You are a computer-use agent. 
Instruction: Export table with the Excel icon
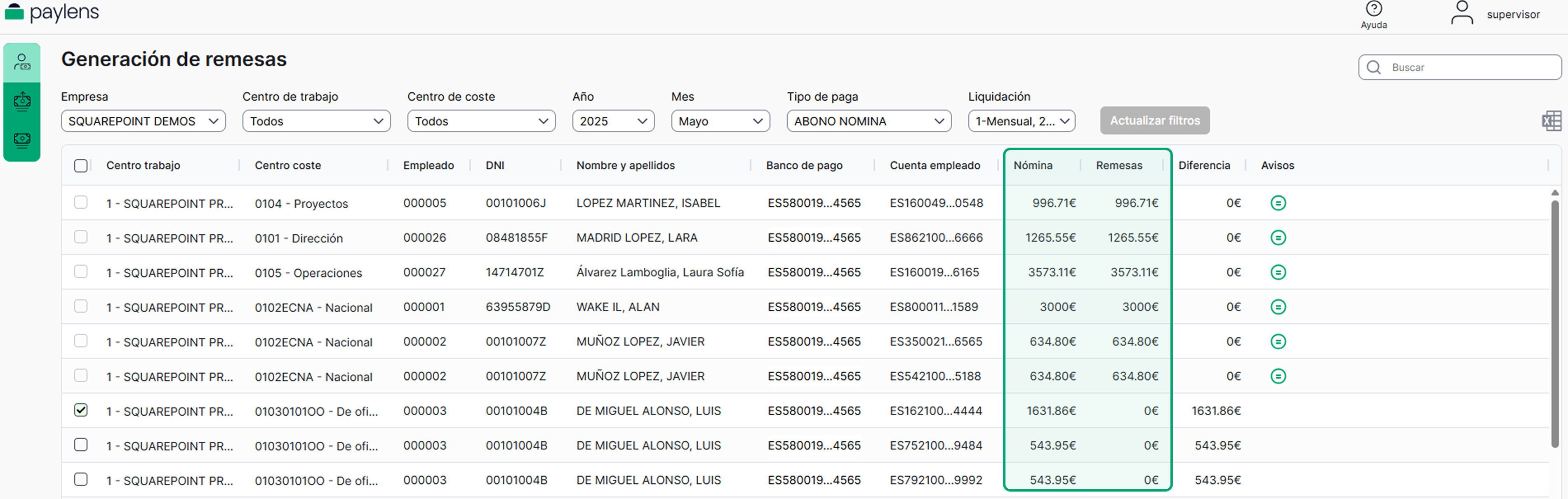pos(1551,121)
